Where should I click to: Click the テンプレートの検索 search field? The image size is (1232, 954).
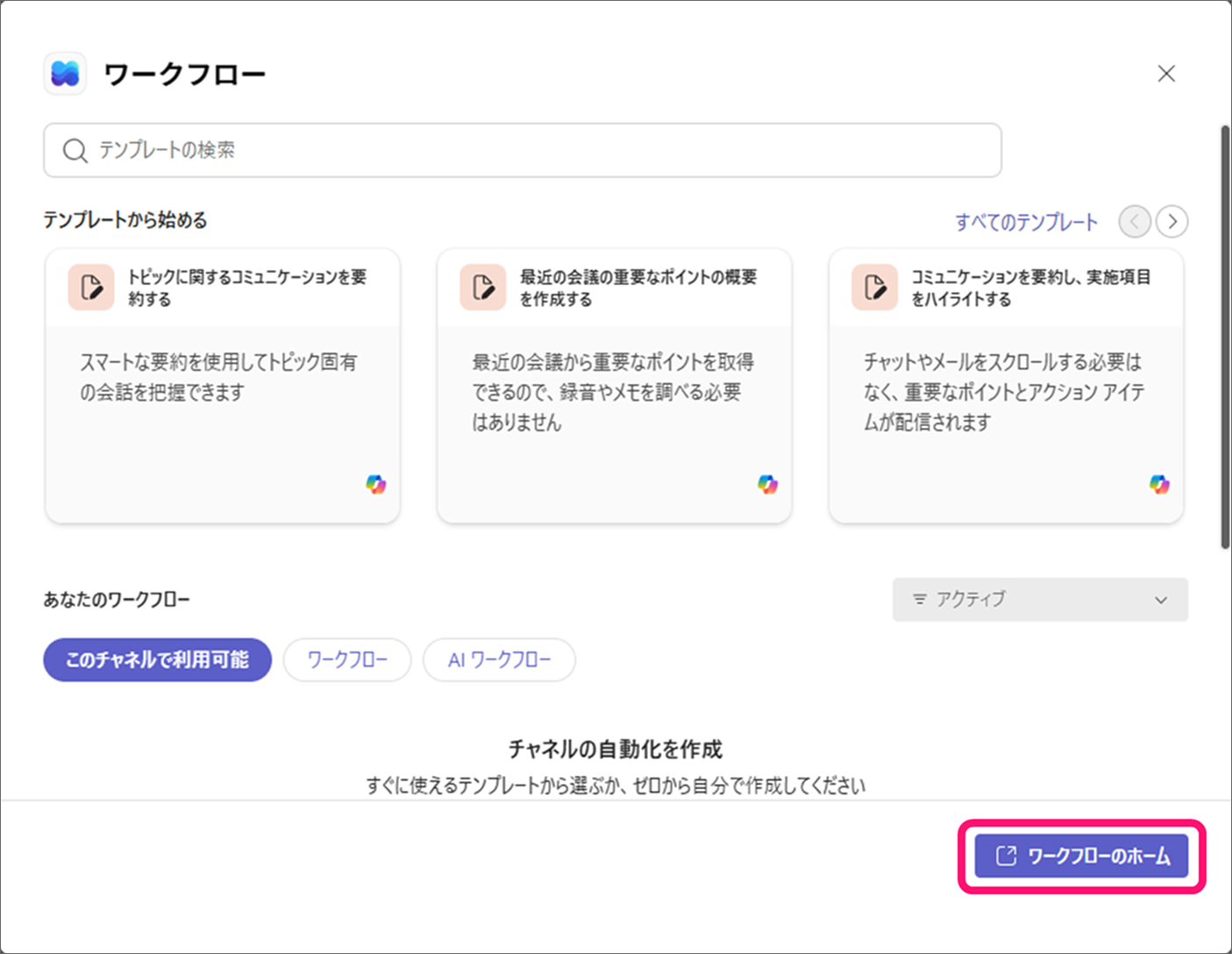click(x=523, y=150)
